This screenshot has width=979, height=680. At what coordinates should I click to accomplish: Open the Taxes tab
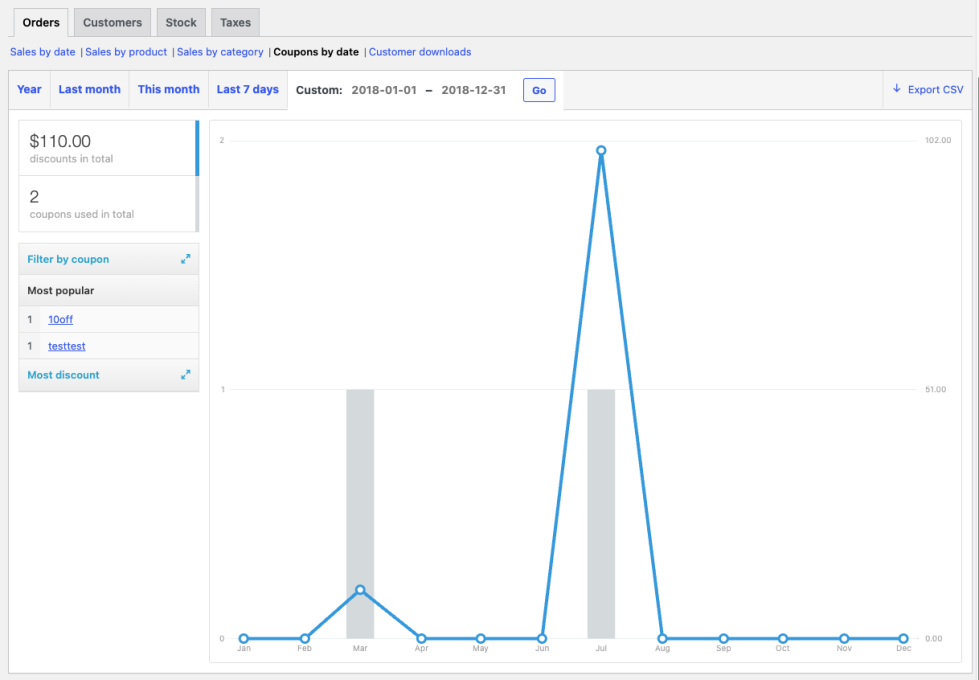235,22
